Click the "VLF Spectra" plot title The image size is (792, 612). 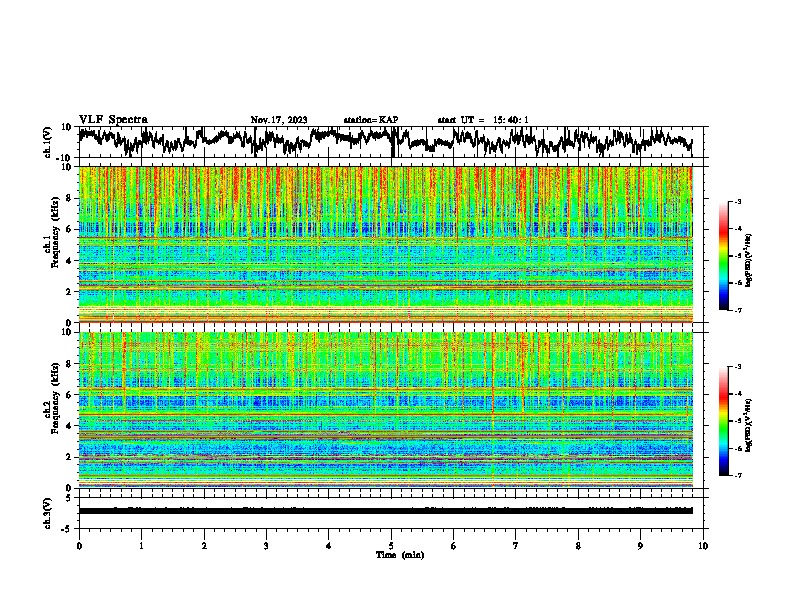click(x=113, y=120)
